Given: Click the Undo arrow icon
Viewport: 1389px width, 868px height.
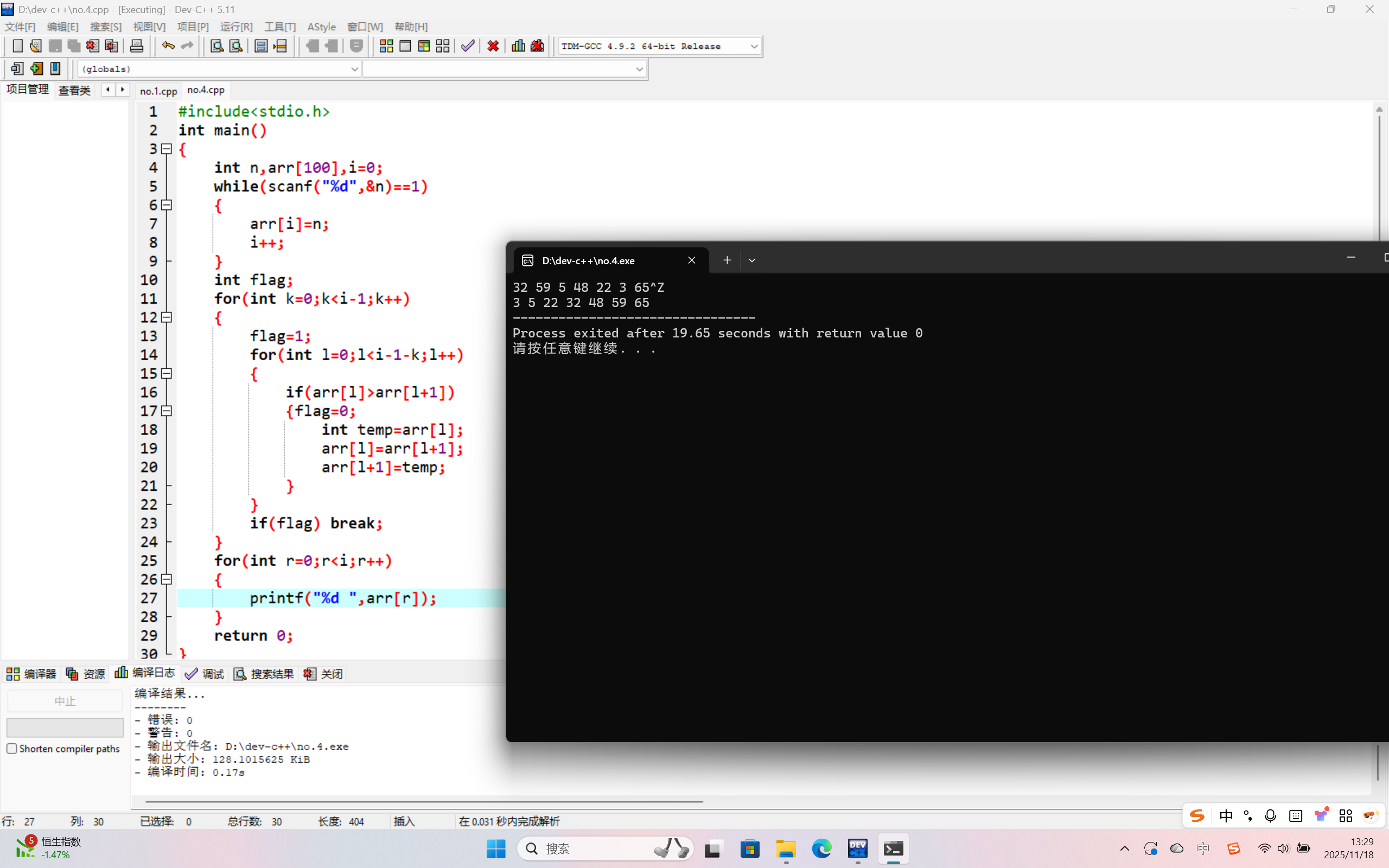Looking at the screenshot, I should point(168,46).
